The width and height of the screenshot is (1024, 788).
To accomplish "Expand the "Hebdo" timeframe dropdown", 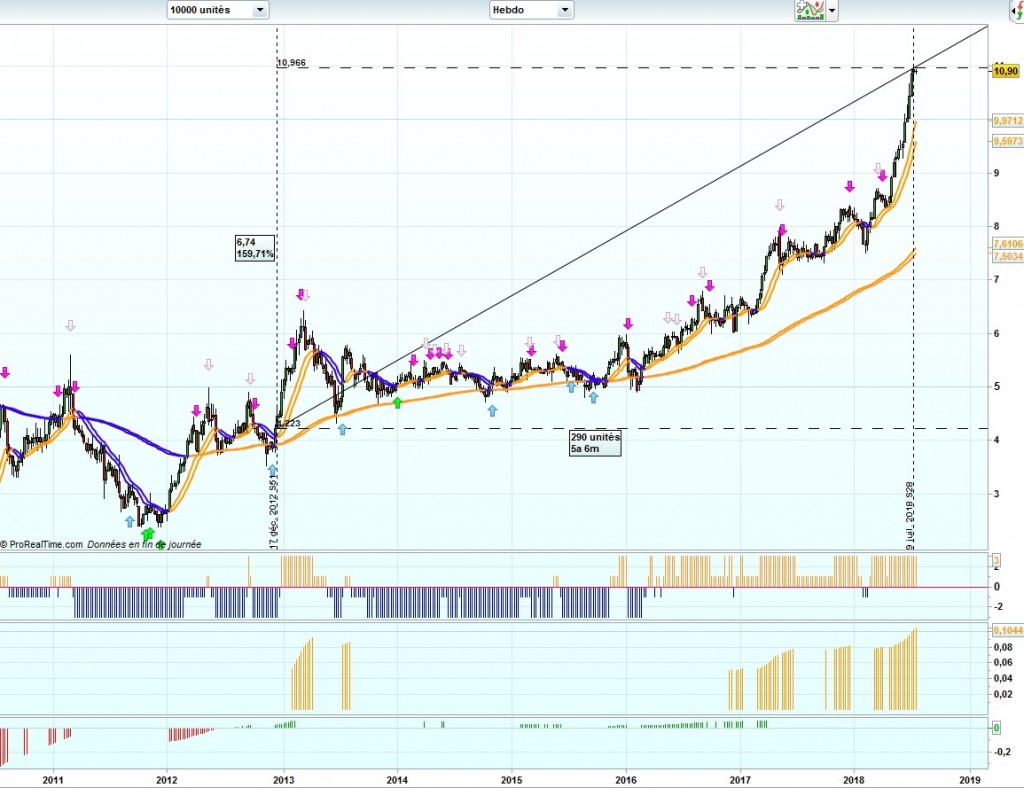I will click(x=531, y=10).
